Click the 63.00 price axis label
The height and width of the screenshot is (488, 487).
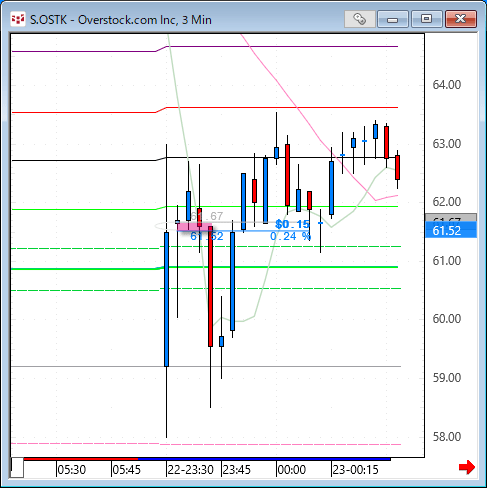tap(447, 144)
